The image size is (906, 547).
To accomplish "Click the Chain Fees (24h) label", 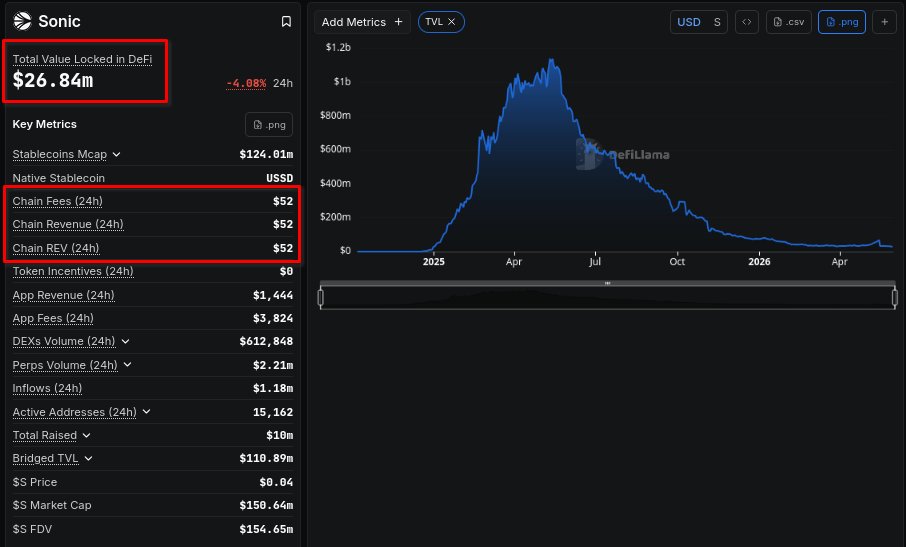I will 57,201.
